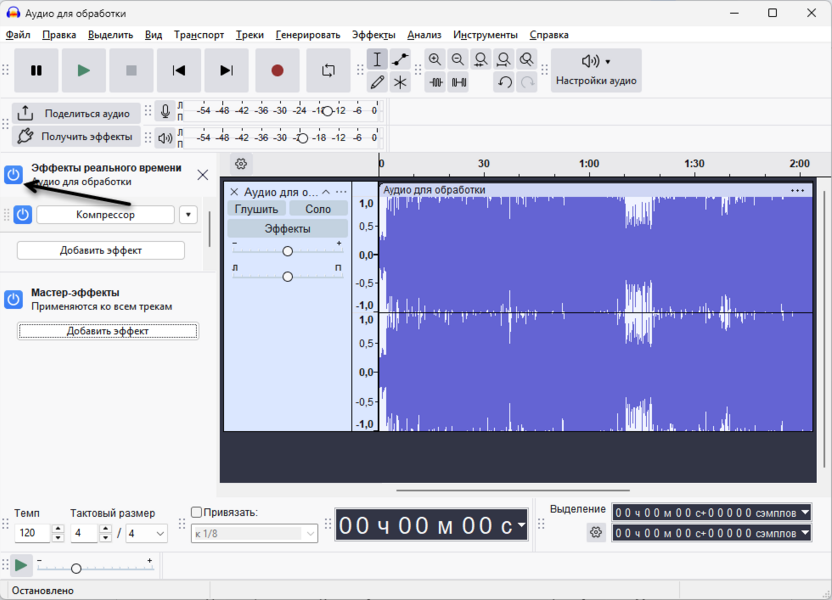
Task: Open the Анализ menu
Action: 424,35
